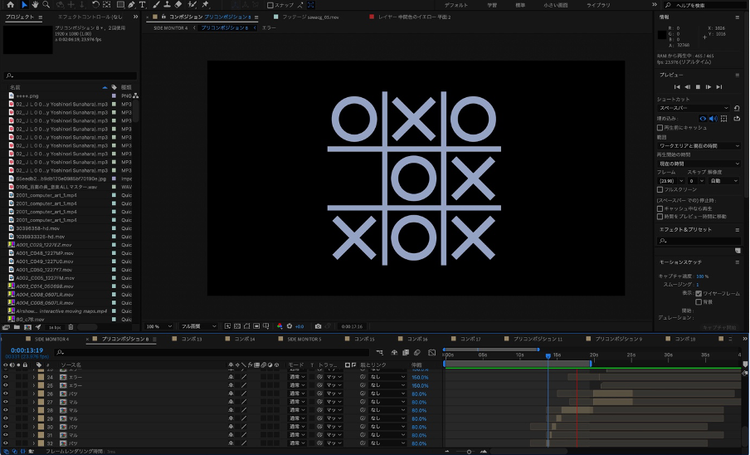Toggle the ワイヤーフレーム checkbox
This screenshot has height=455, width=750.
click(699, 293)
